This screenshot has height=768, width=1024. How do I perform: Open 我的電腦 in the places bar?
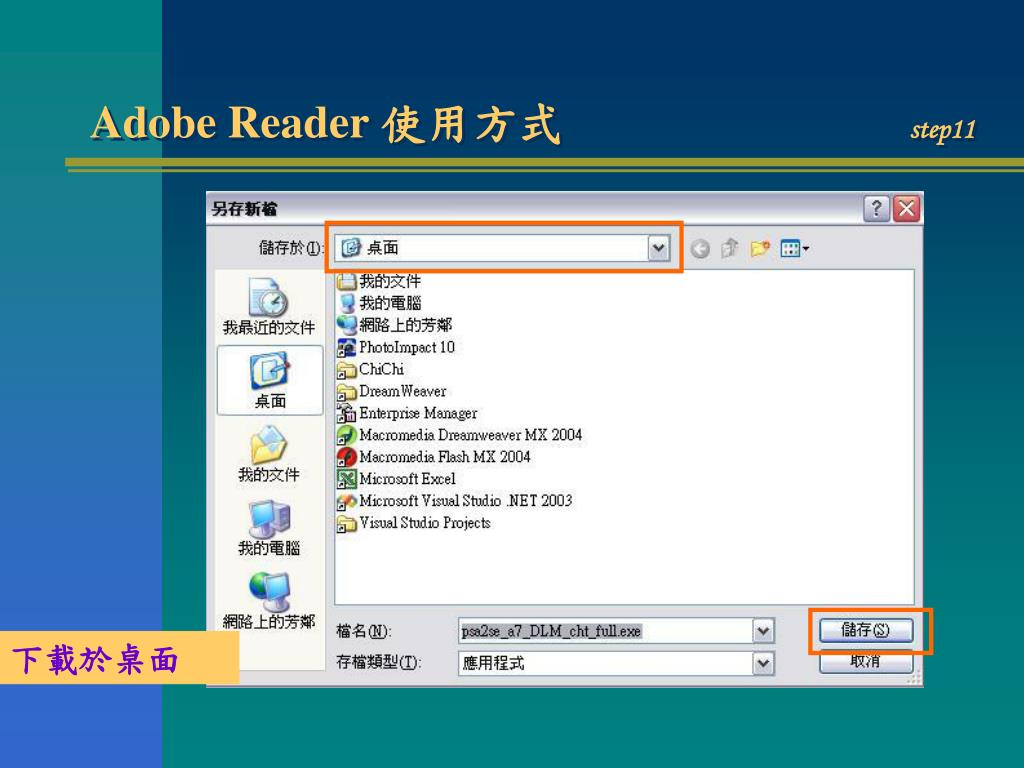[x=268, y=528]
